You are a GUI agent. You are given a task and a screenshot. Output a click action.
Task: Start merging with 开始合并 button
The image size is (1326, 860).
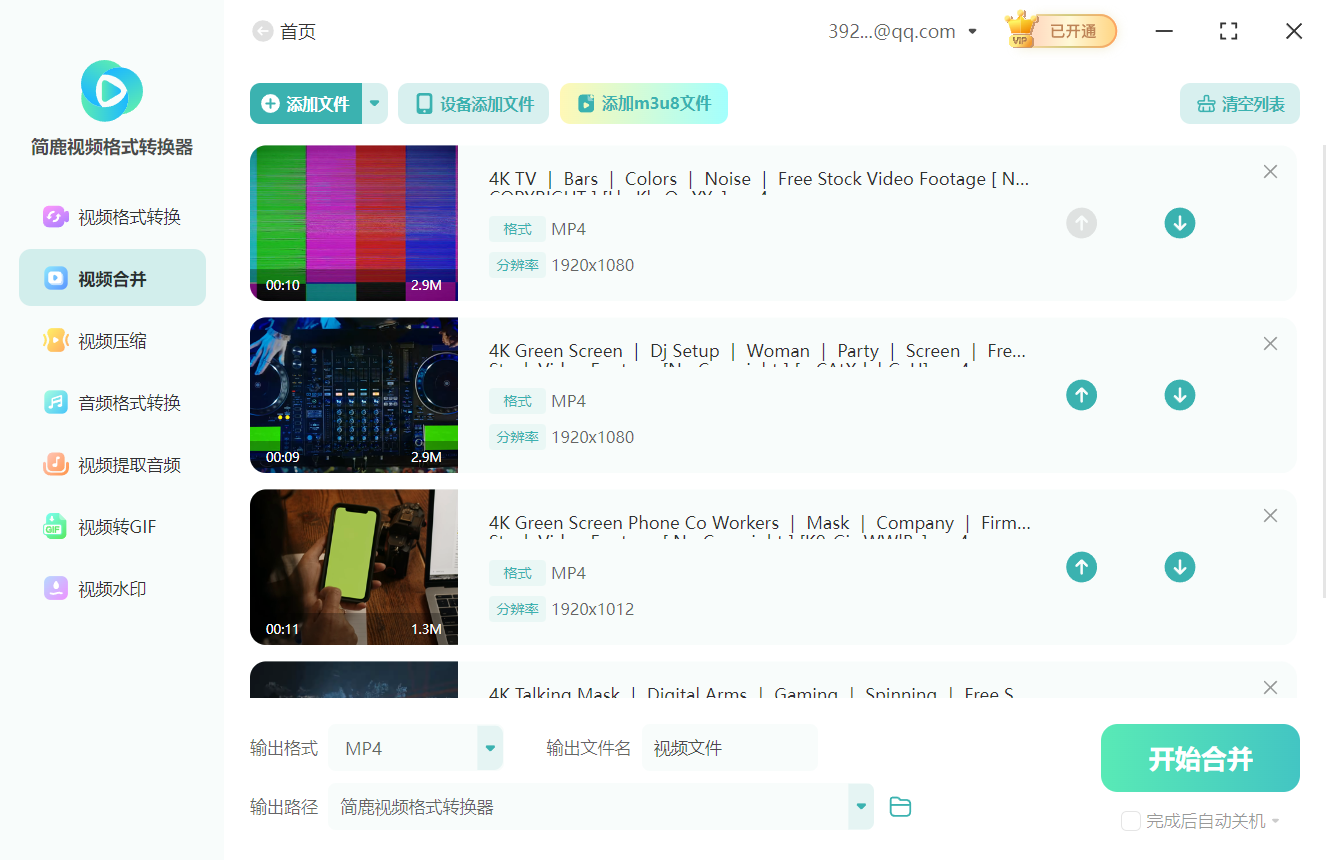[x=1200, y=758]
